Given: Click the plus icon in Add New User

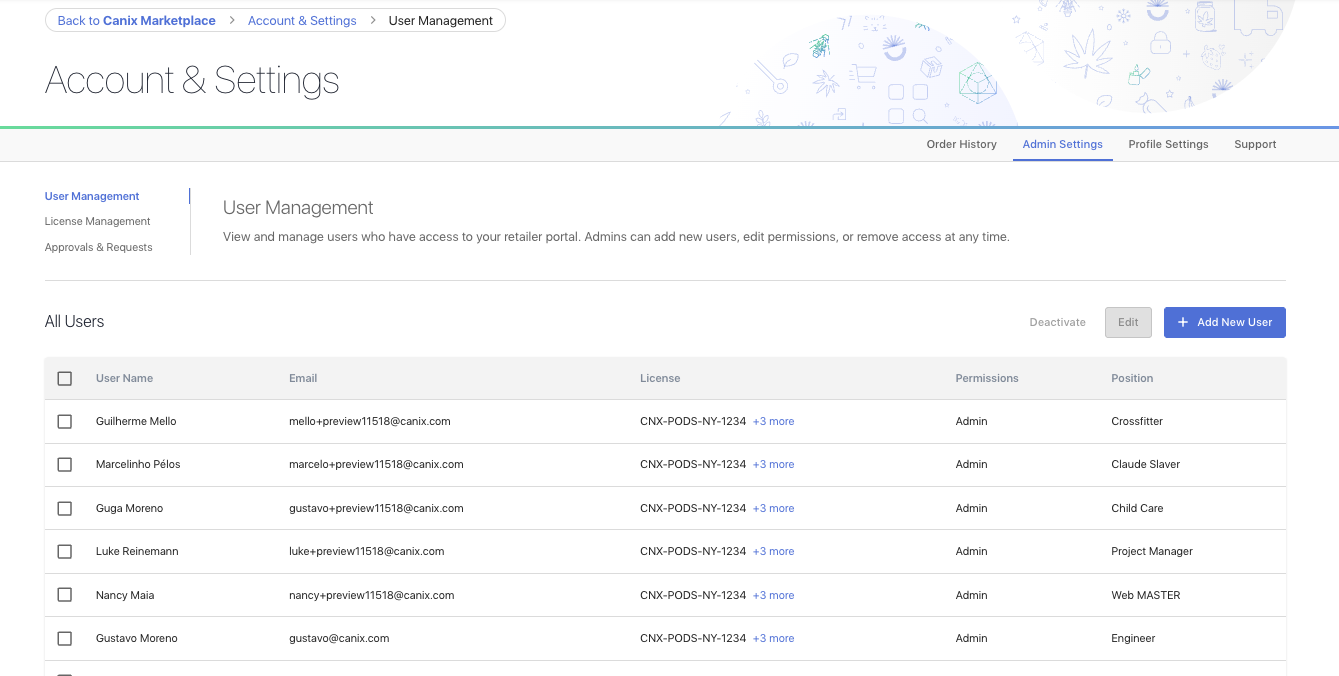Looking at the screenshot, I should click(1183, 322).
